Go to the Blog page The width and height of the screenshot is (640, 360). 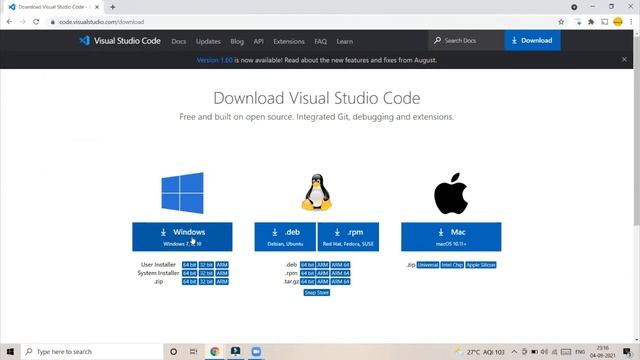(x=237, y=42)
